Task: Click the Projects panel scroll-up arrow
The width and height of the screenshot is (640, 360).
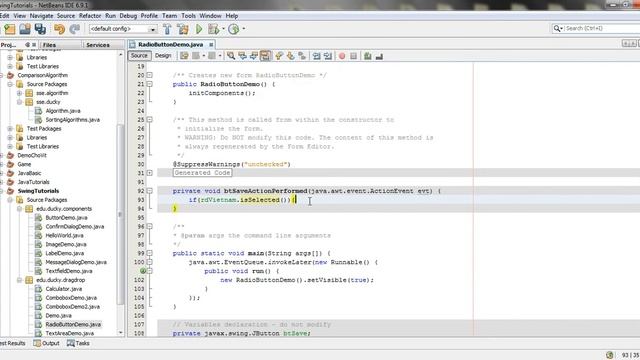Action: pos(120,54)
